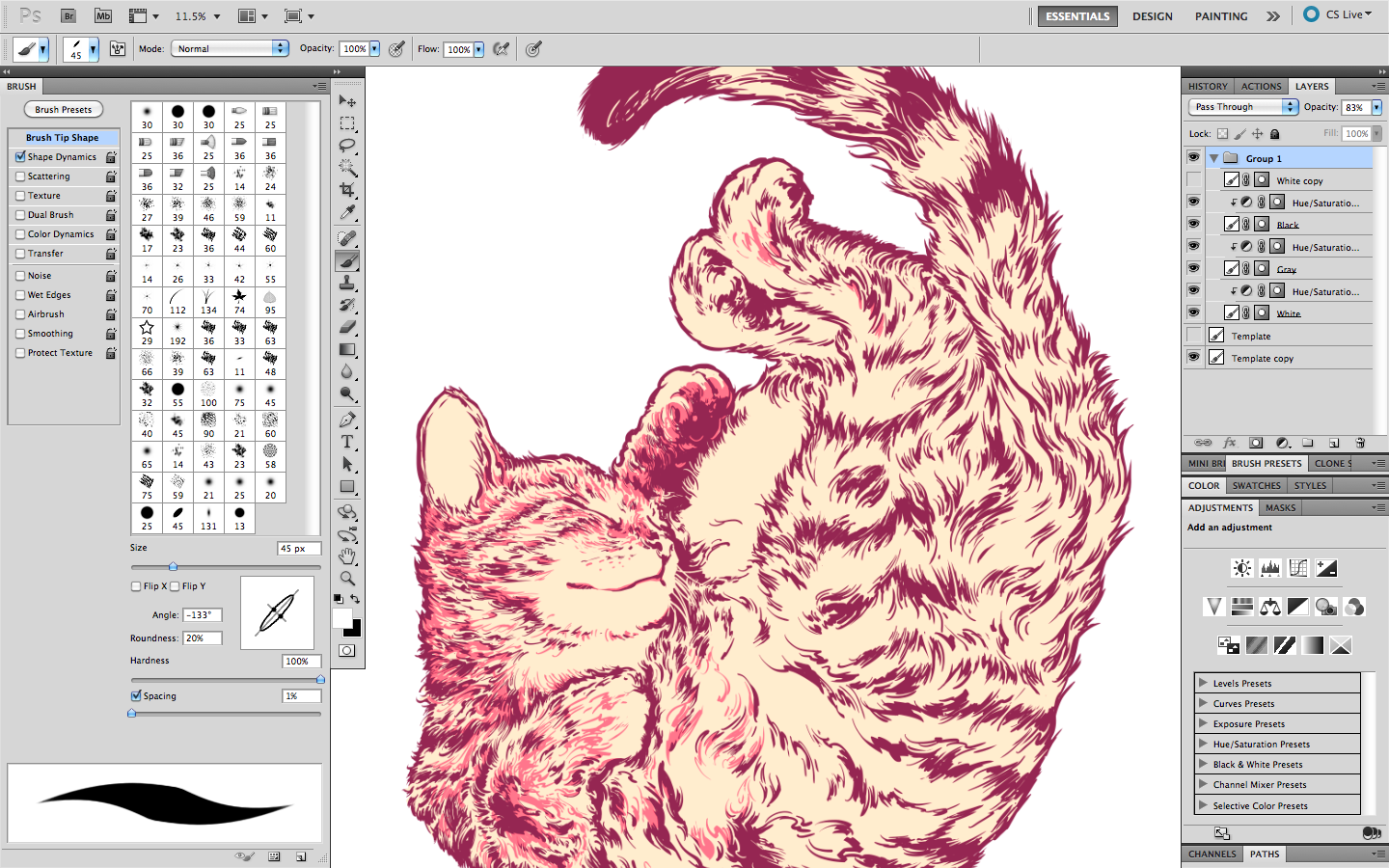Open the Pass Through blend mode dropdown
The image size is (1389, 868).
(x=1243, y=107)
